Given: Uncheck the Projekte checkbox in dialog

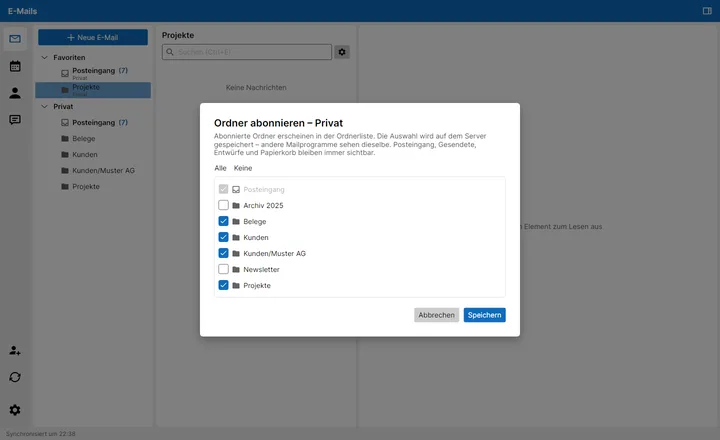Looking at the screenshot, I should click(x=223, y=285).
